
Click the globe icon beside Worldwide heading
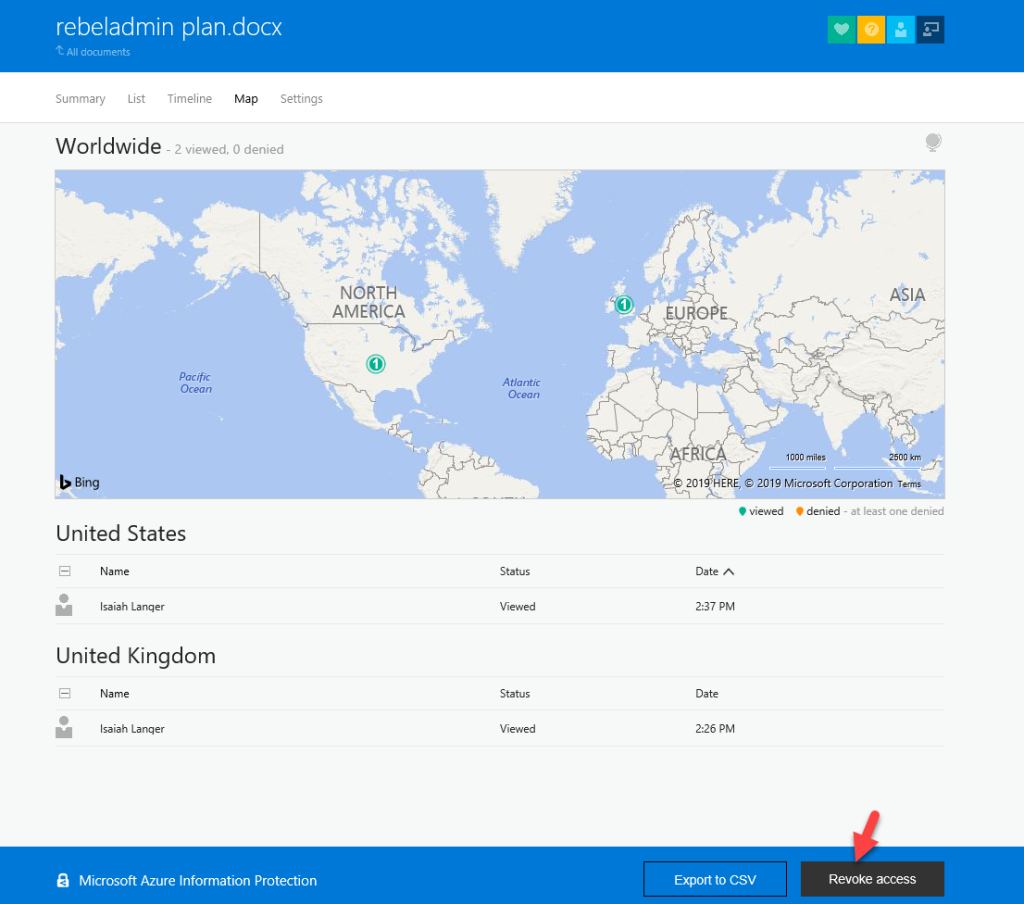pyautogui.click(x=933, y=142)
